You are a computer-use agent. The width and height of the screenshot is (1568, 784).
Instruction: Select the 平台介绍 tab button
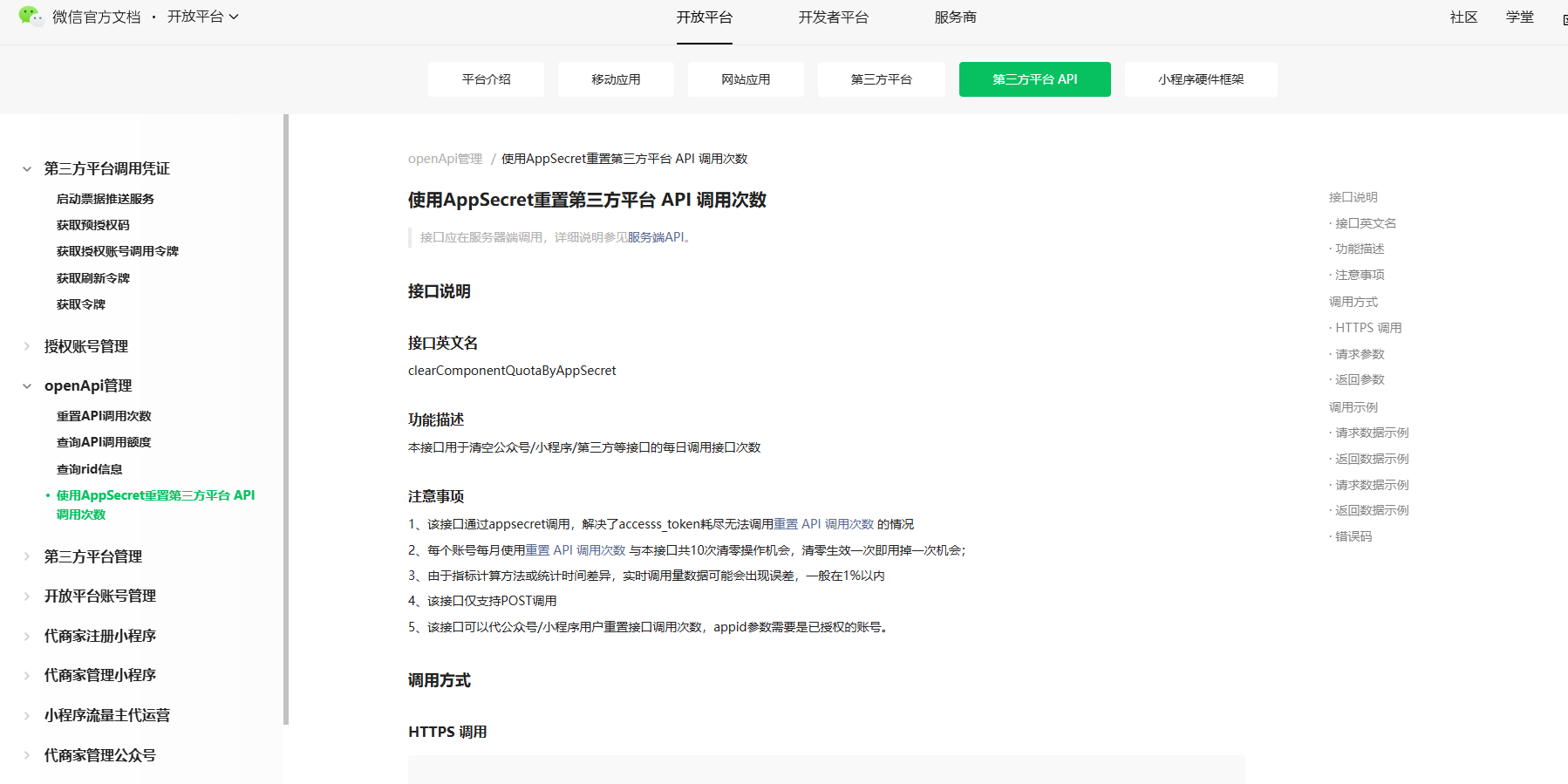(x=487, y=79)
